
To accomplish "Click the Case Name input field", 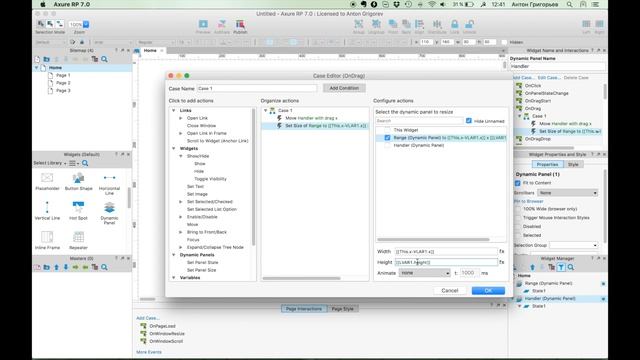I will click(257, 88).
